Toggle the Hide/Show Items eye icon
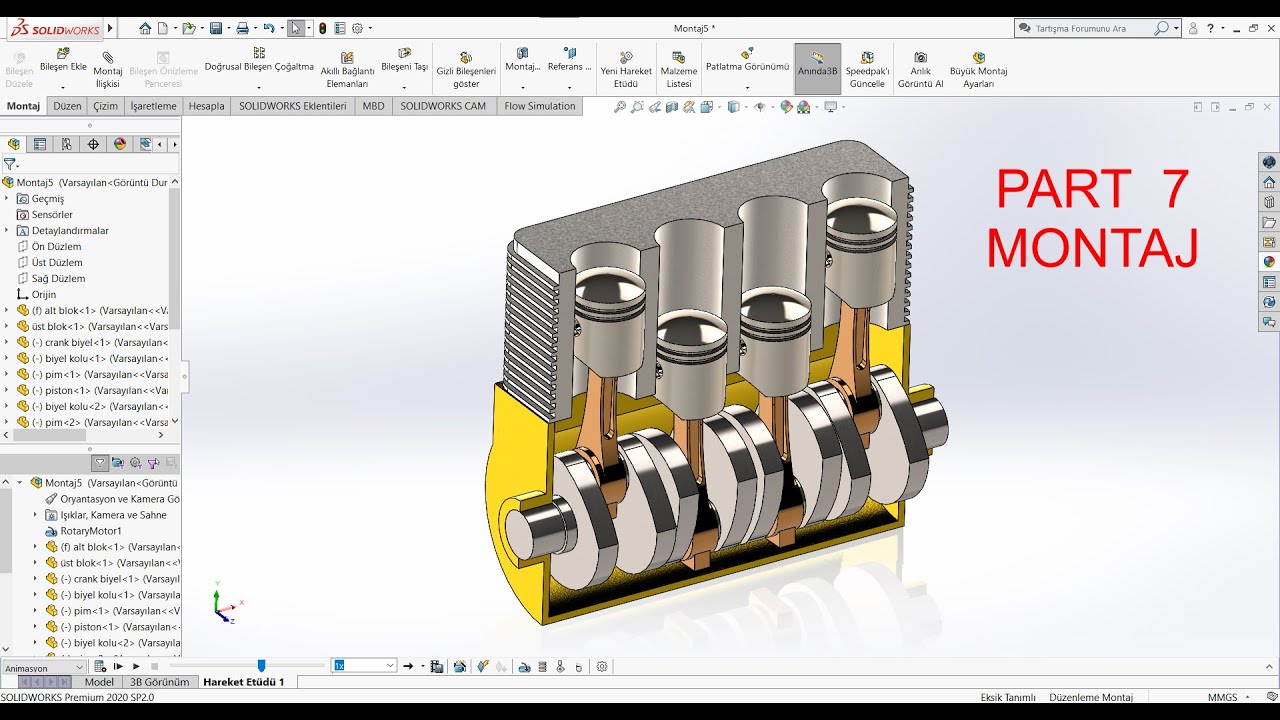The image size is (1280, 720). point(761,107)
